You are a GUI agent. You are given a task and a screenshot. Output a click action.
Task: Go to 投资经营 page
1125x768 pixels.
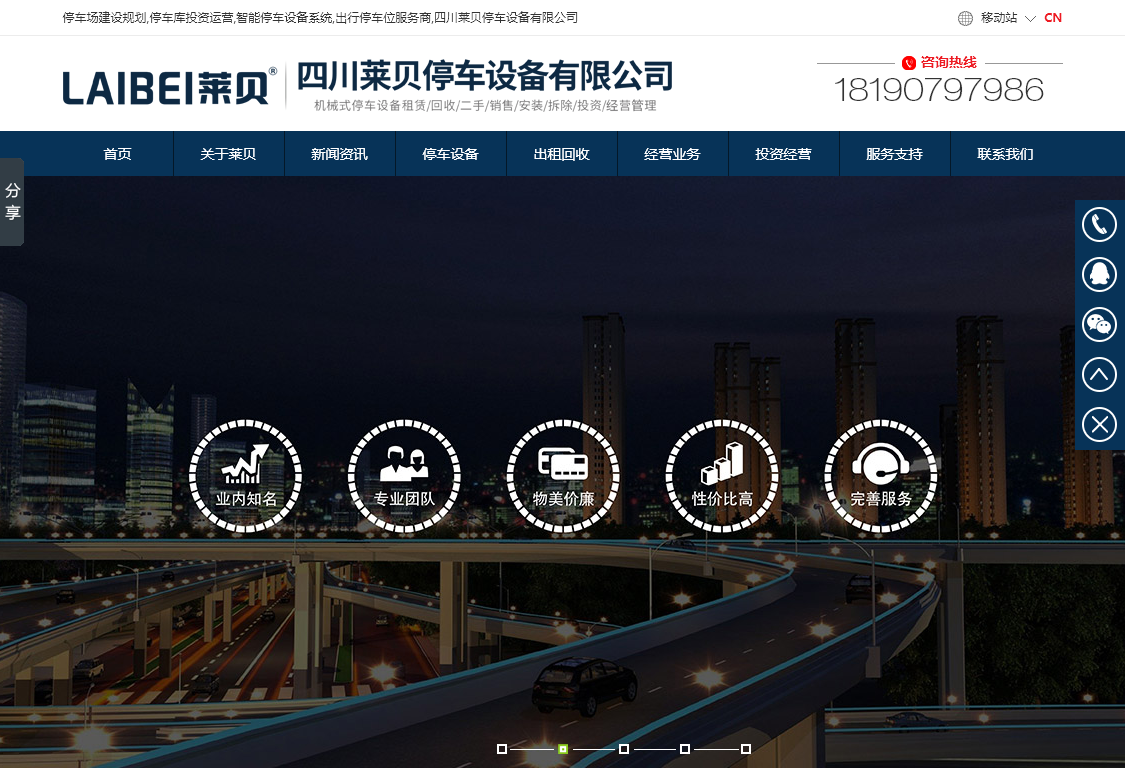point(783,154)
